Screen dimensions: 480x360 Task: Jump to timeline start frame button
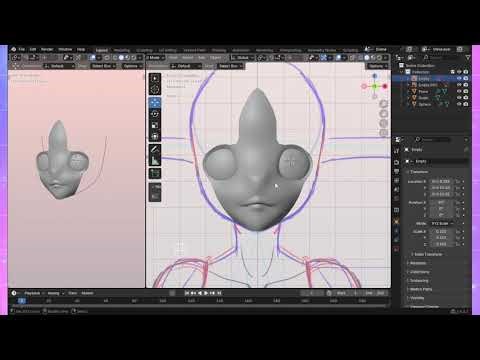[x=187, y=293]
